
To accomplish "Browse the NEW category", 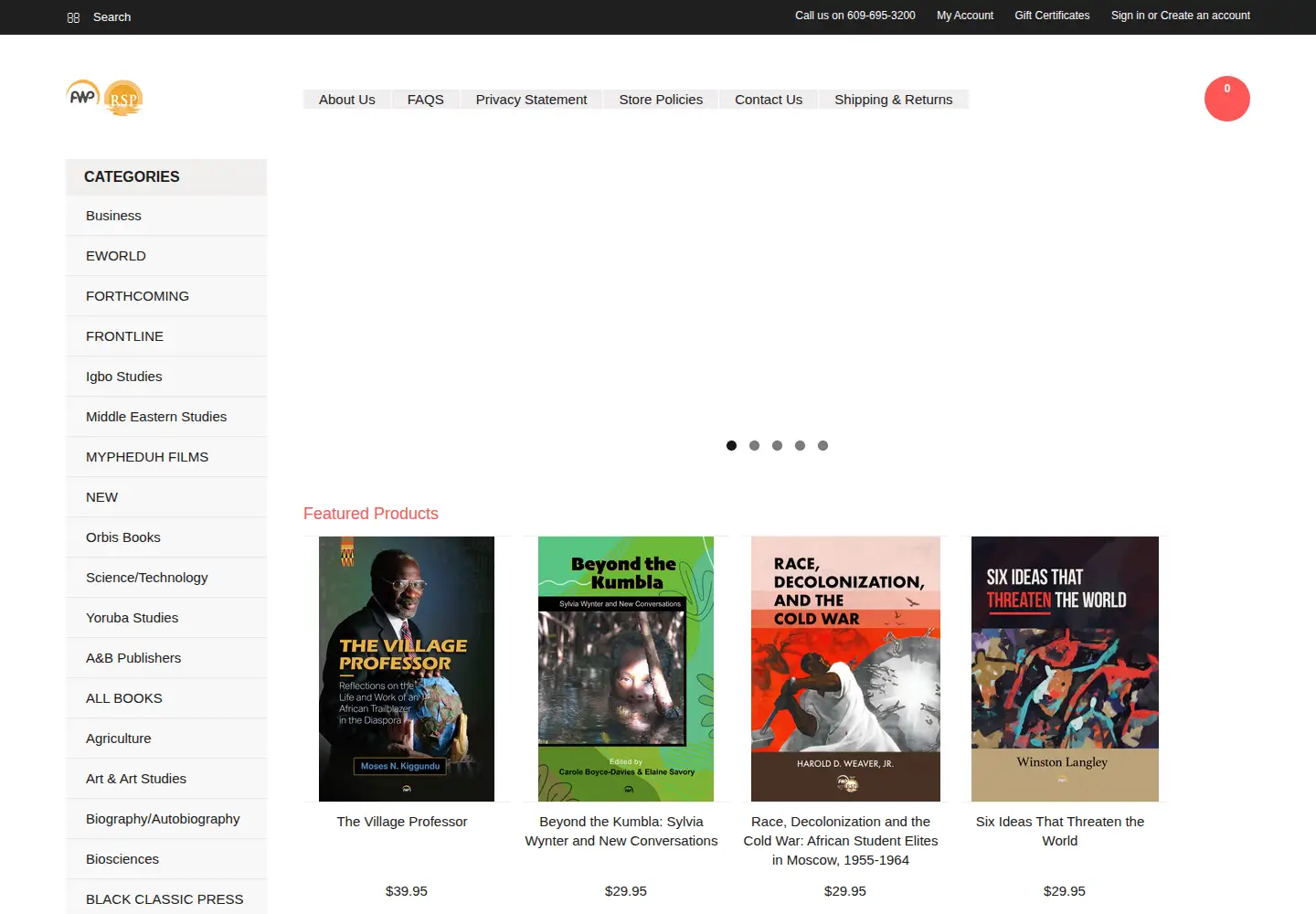I will [x=166, y=497].
